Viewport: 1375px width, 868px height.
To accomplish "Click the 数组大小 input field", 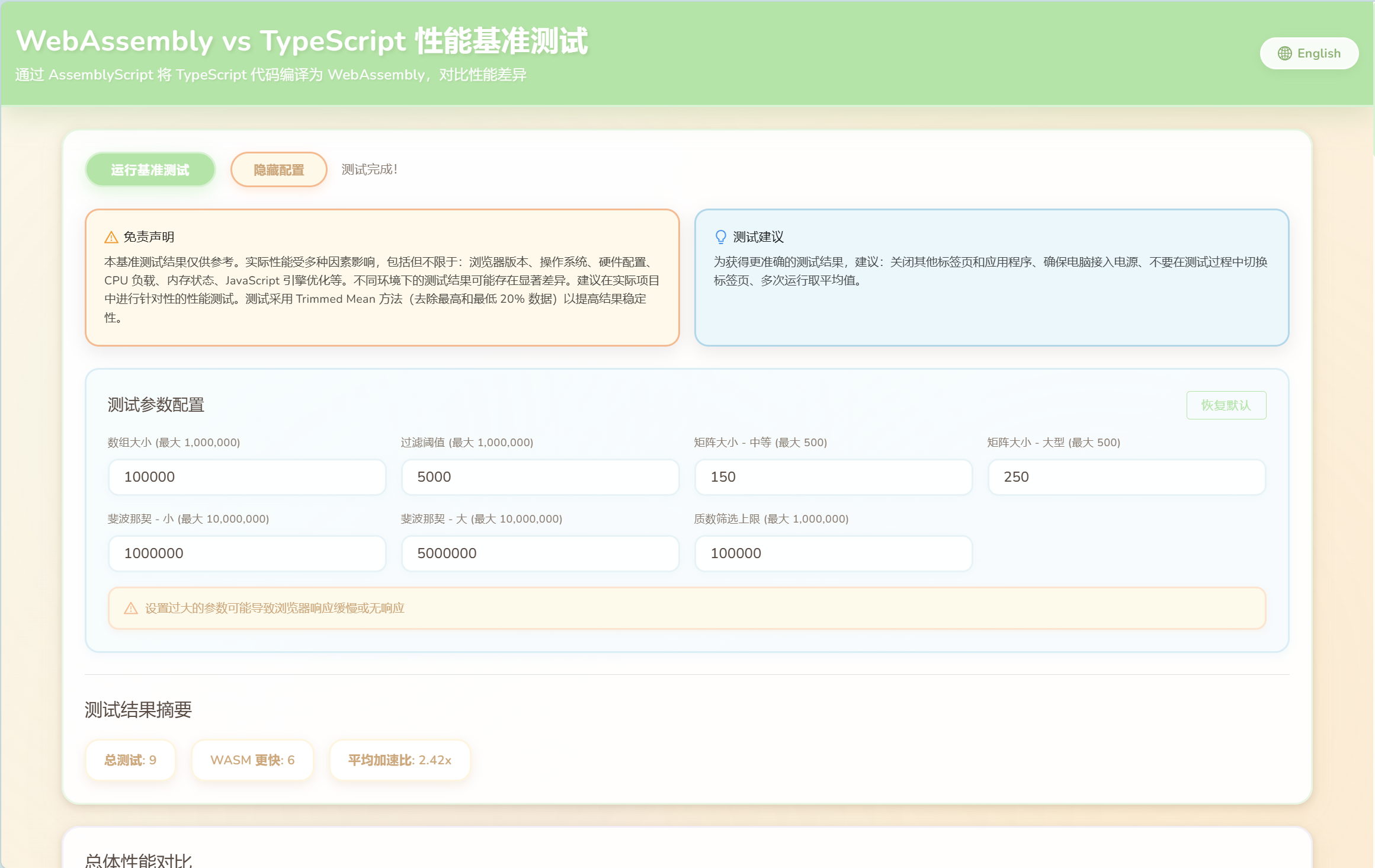I will coord(247,477).
